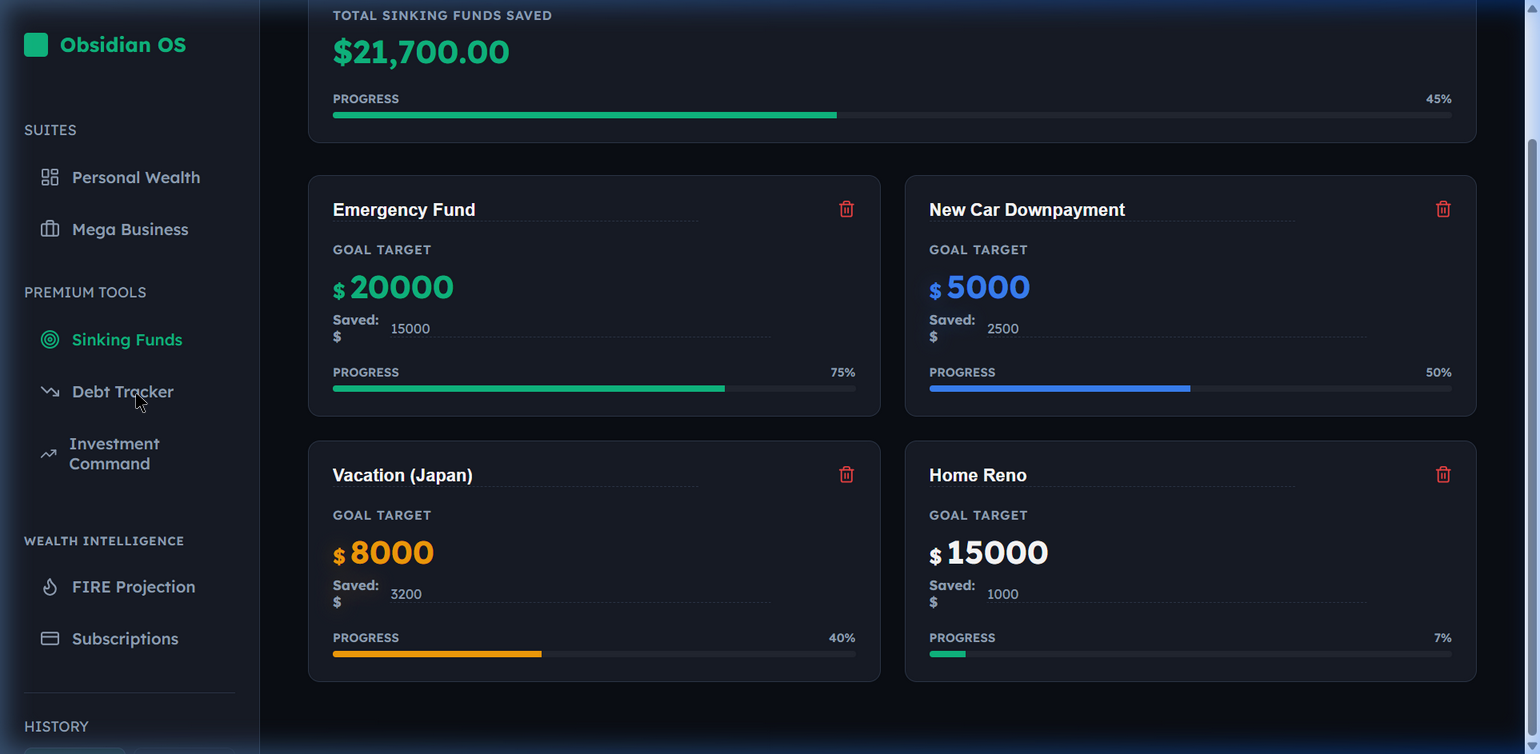Screen dimensions: 1540x754
Task: Click the New Car saved amount 2500
Action: pyautogui.click(x=1176, y=329)
